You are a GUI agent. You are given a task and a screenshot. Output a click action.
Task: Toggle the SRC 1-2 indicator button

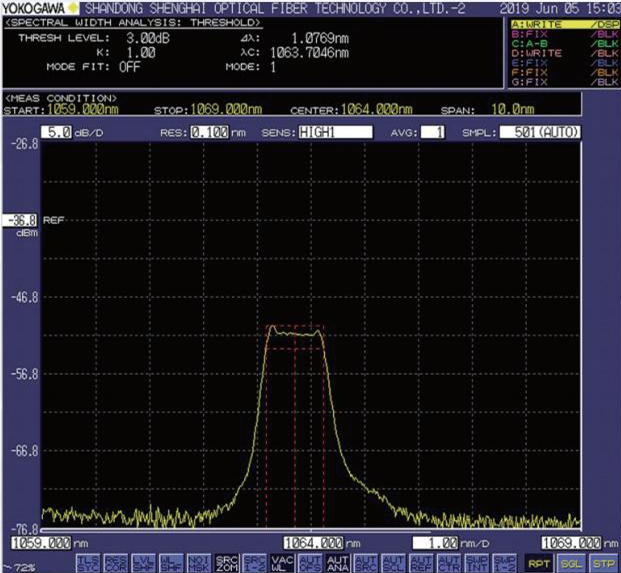coord(255,563)
